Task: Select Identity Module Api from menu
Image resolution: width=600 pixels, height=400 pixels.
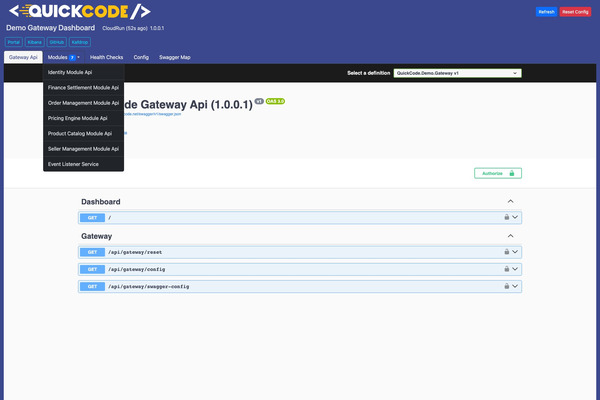Action: (x=83, y=72)
